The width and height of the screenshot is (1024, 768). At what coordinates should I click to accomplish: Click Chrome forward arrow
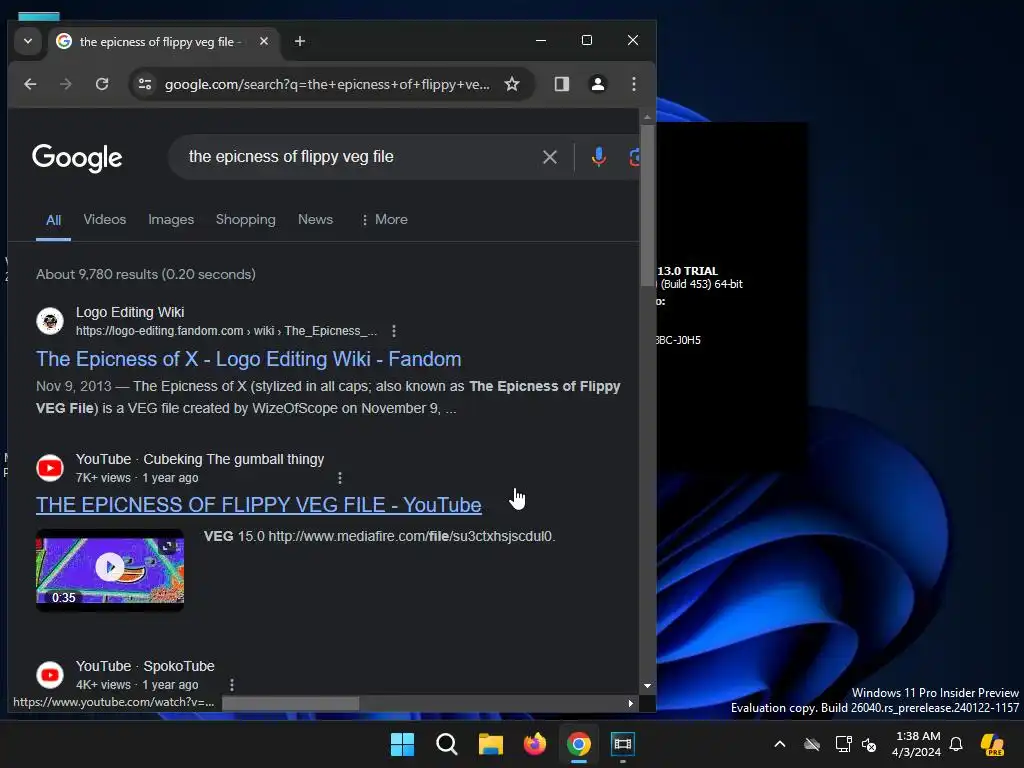(65, 84)
